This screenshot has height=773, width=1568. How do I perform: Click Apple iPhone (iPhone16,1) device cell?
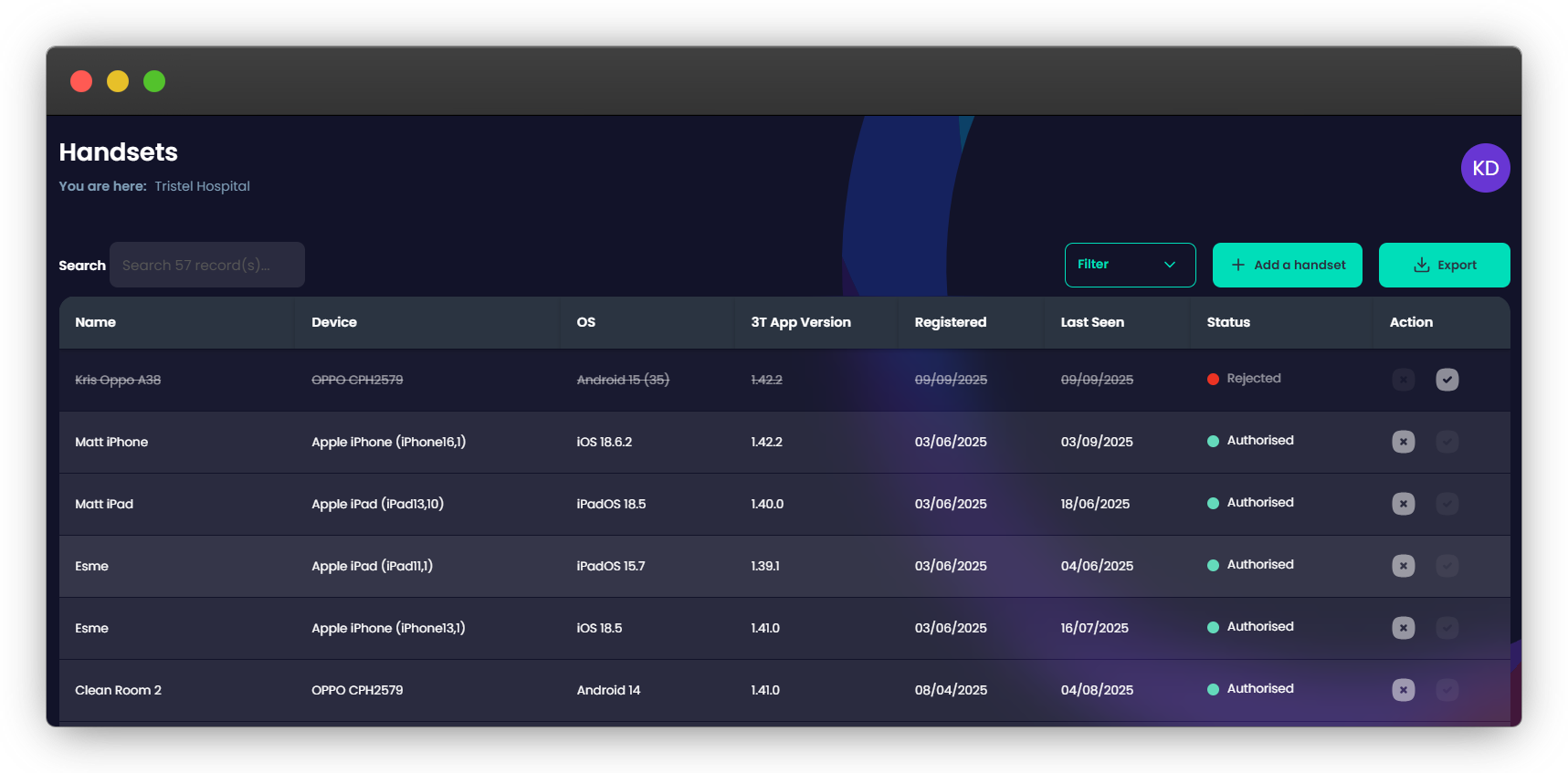pos(388,442)
